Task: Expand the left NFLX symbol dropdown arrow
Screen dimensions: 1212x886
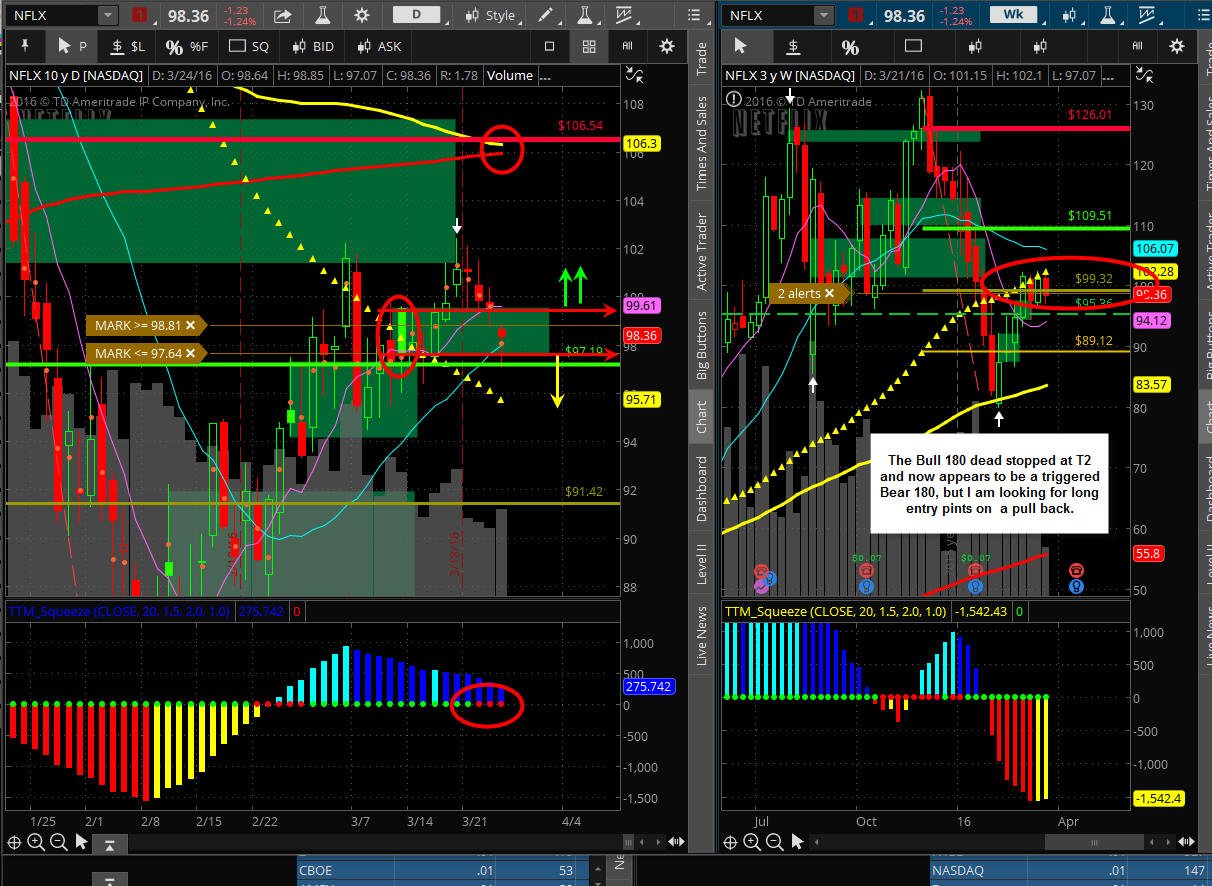Action: [108, 15]
